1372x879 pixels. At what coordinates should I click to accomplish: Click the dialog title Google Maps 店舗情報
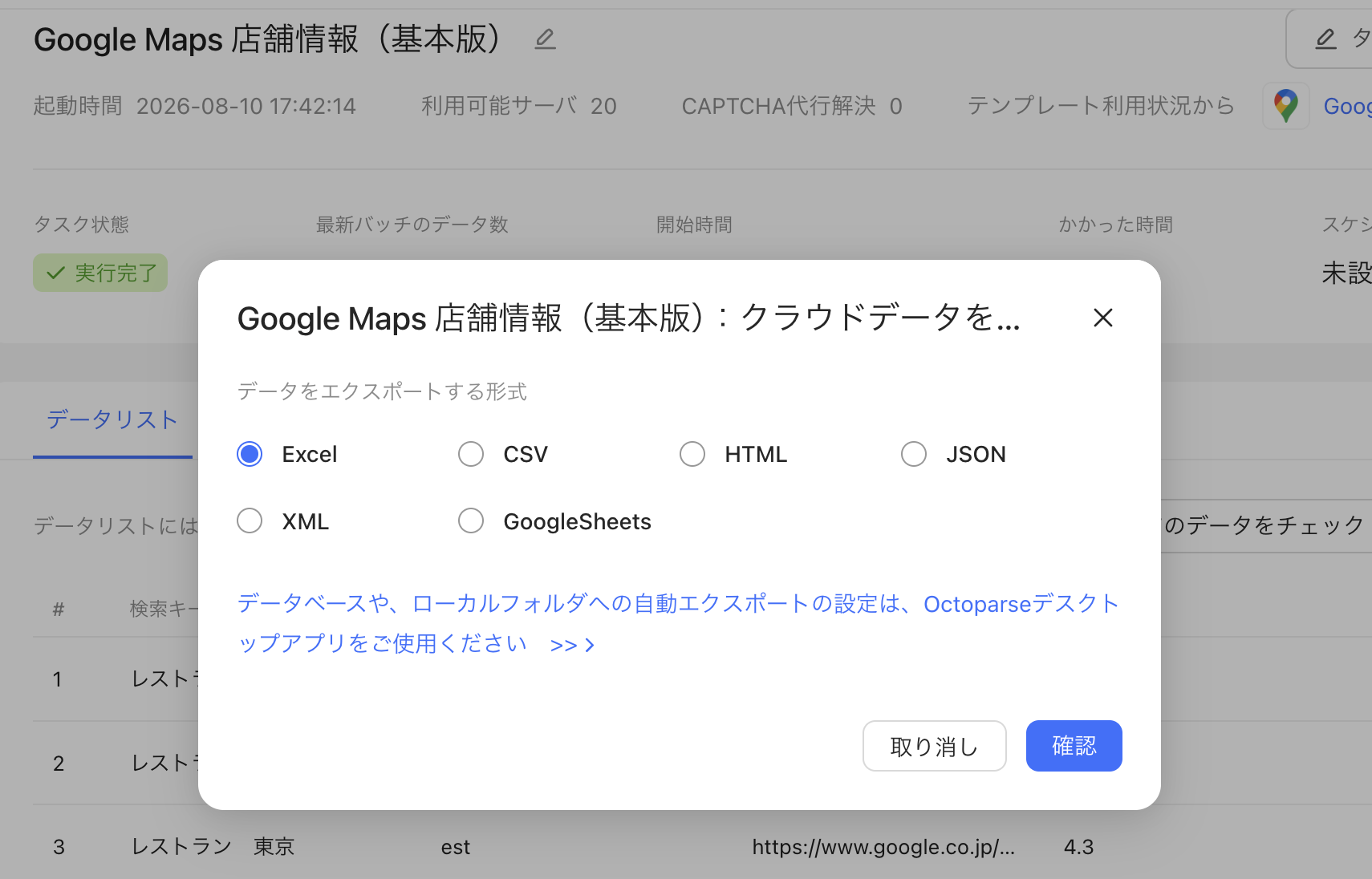pos(629,318)
